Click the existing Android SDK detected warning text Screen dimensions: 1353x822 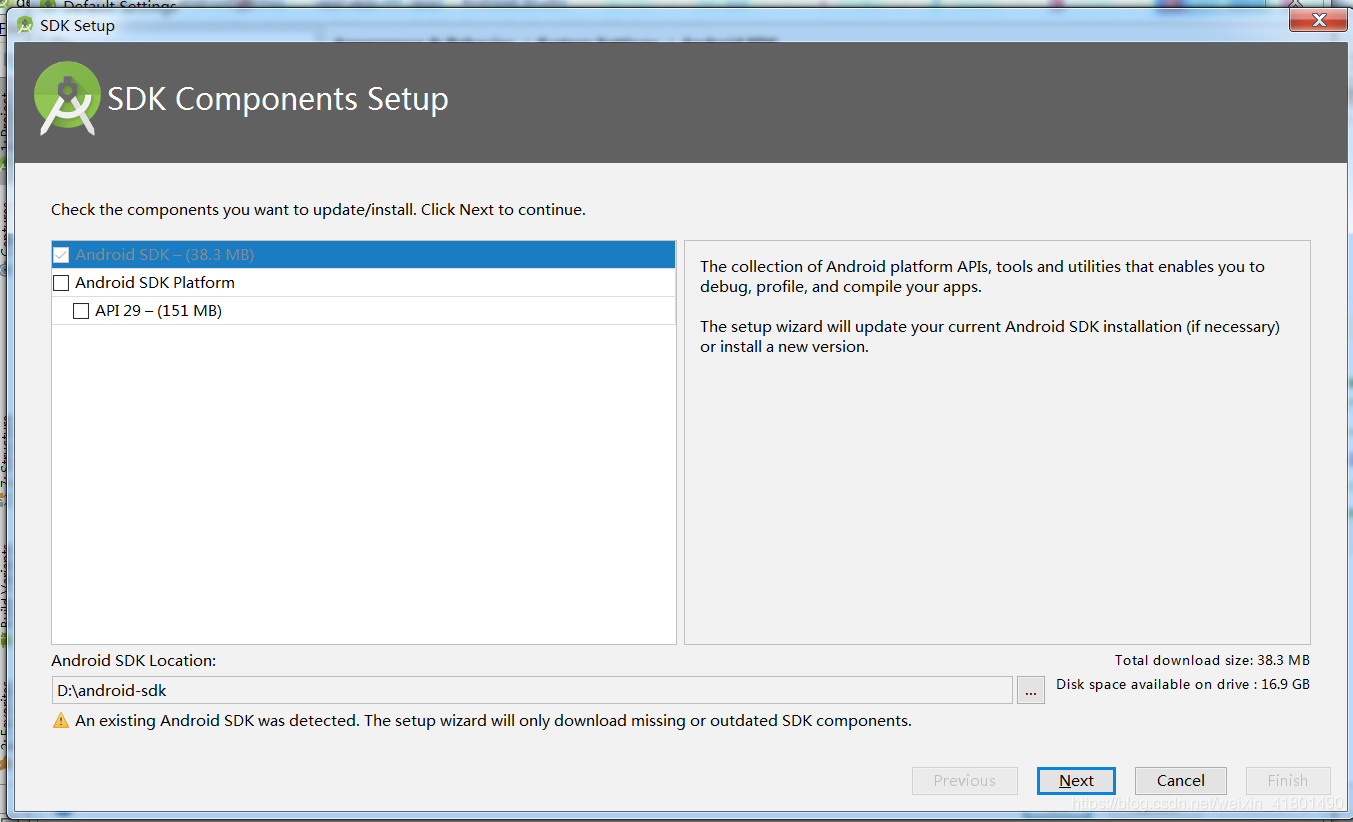pos(493,720)
